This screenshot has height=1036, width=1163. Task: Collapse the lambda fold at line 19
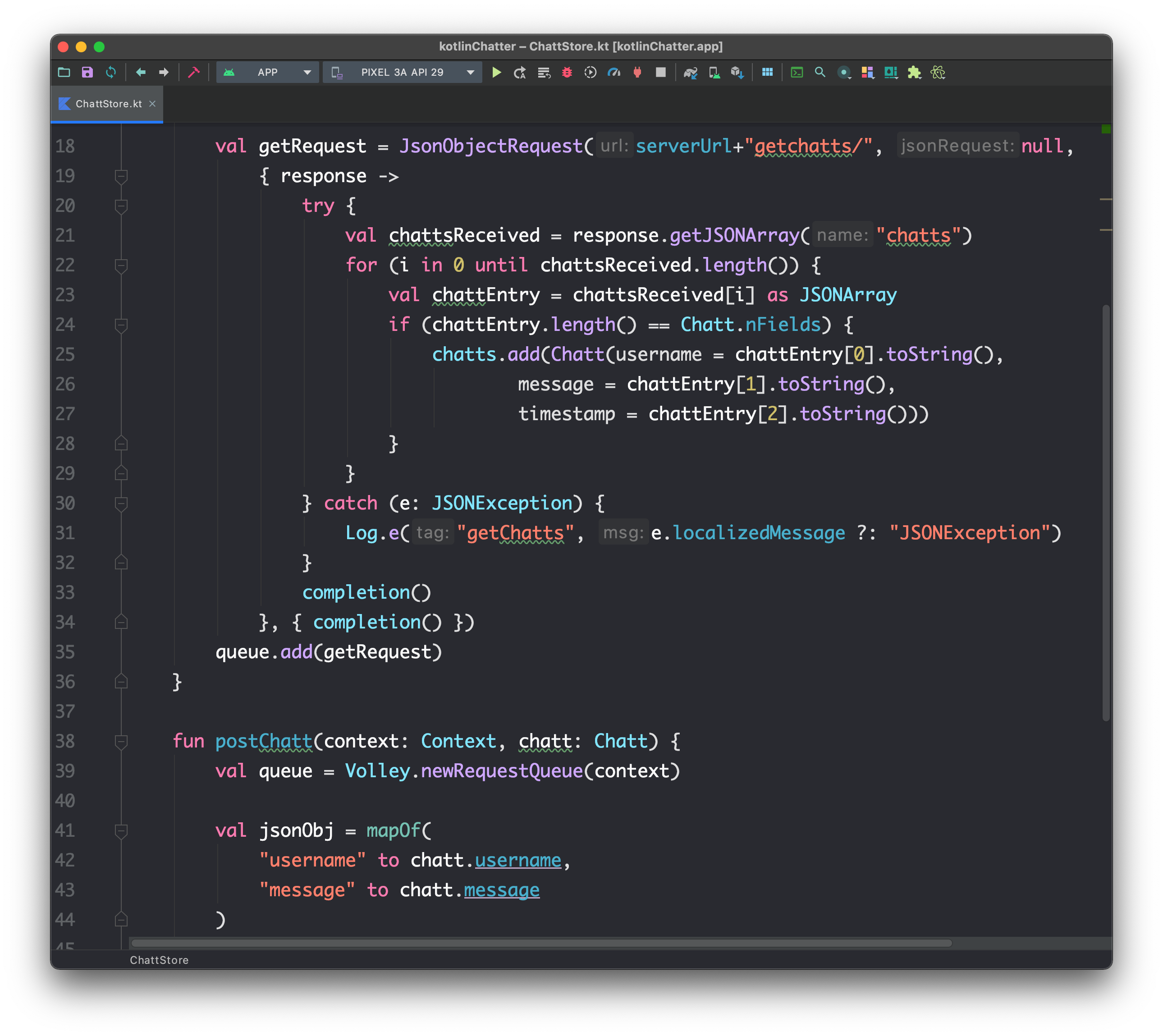[121, 176]
